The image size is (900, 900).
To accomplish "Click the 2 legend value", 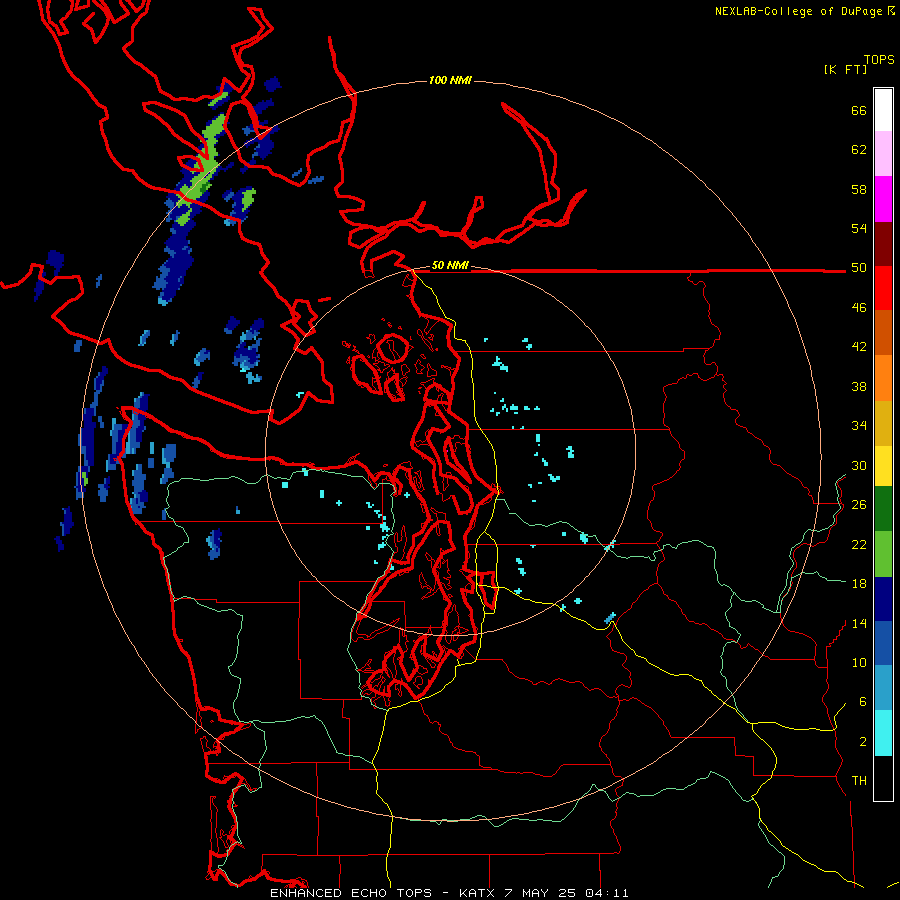I will [863, 742].
